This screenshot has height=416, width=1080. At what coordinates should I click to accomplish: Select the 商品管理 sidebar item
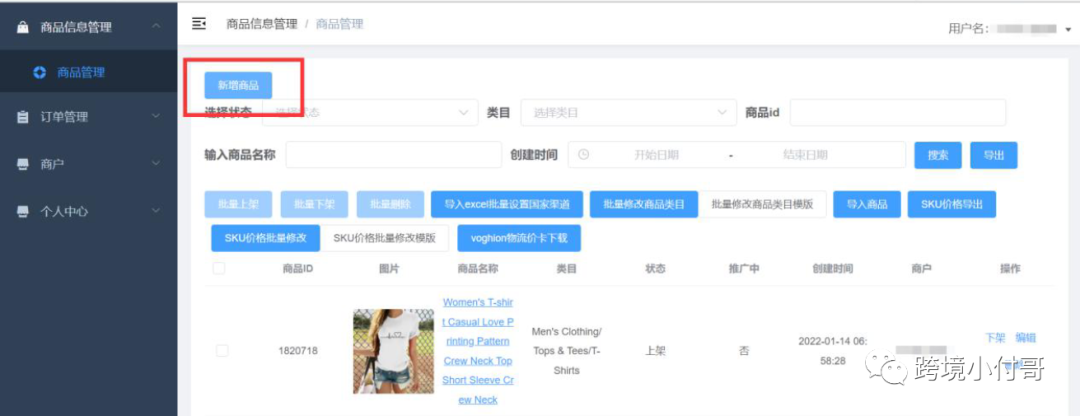pyautogui.click(x=88, y=72)
